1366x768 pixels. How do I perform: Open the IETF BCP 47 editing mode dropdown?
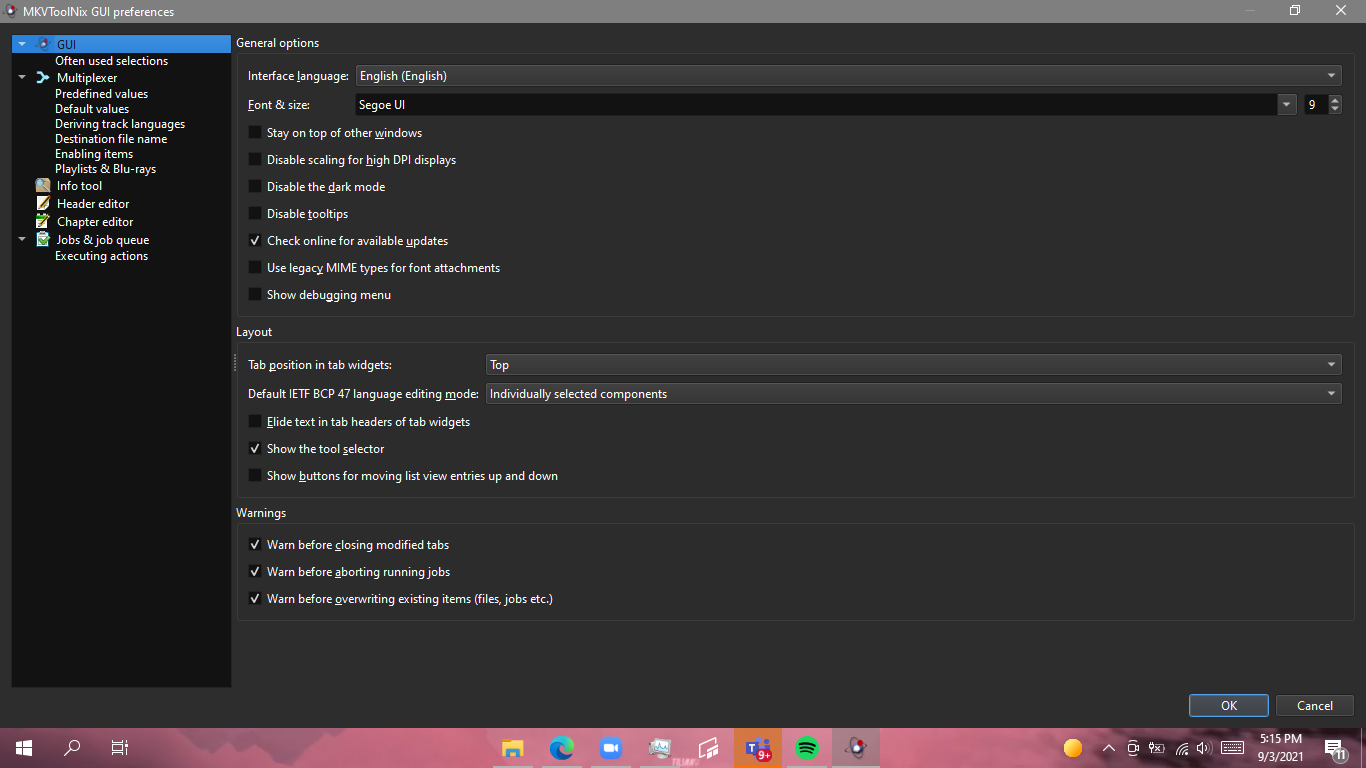pos(913,394)
